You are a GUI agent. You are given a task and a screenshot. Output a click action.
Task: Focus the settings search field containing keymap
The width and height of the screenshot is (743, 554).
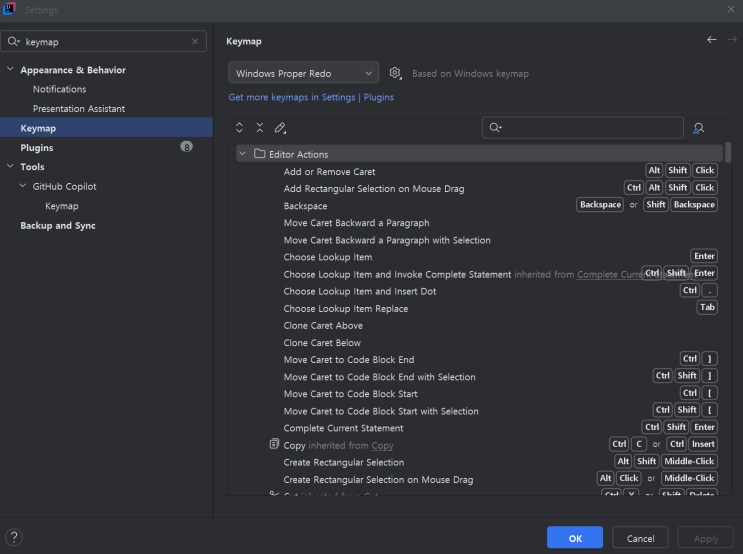click(103, 41)
